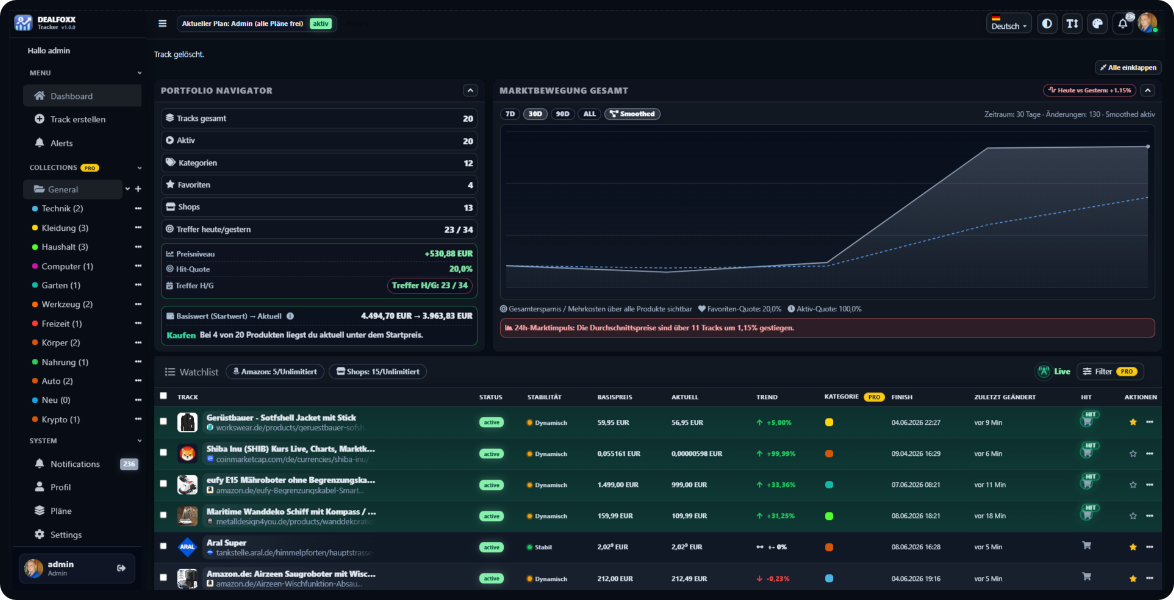Open the Deutsch language dropdown
The image size is (1174, 600).
(1008, 22)
